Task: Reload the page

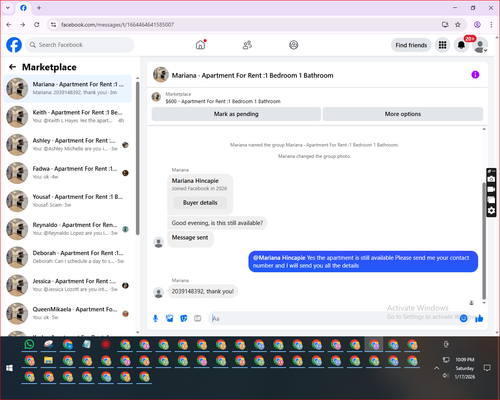Action: pyautogui.click(x=37, y=25)
